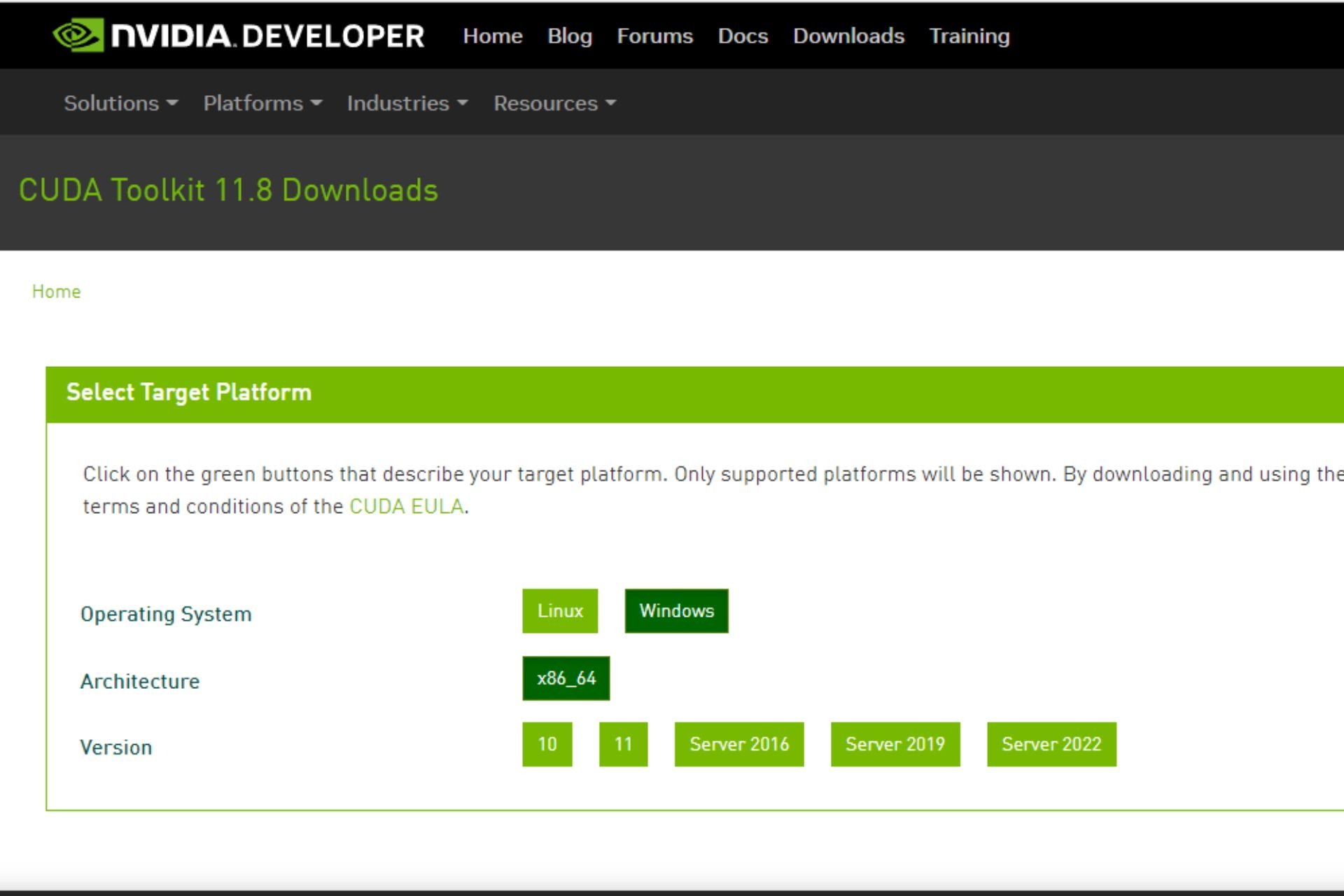Viewport: 1344px width, 896px height.
Task: Go to the Blog page
Action: 569,36
